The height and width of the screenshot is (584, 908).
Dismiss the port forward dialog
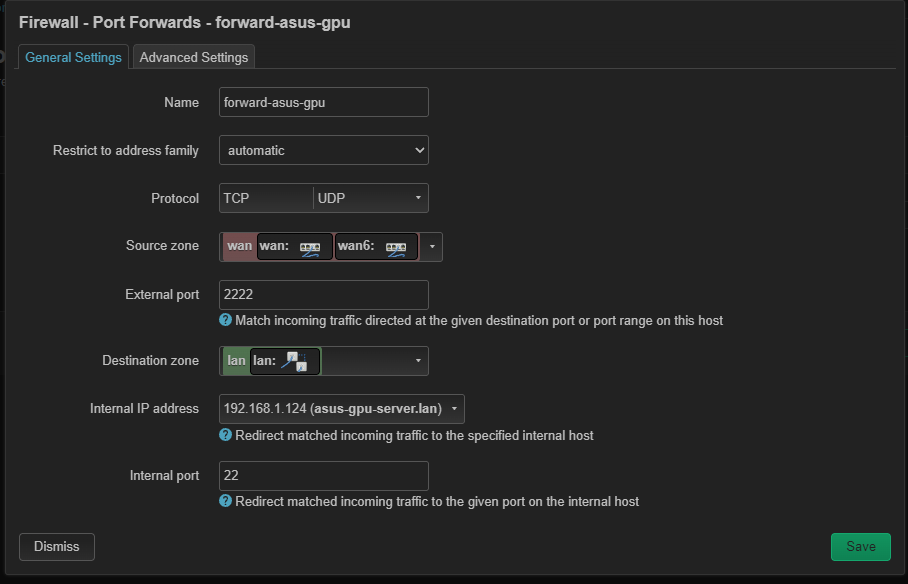tap(57, 546)
